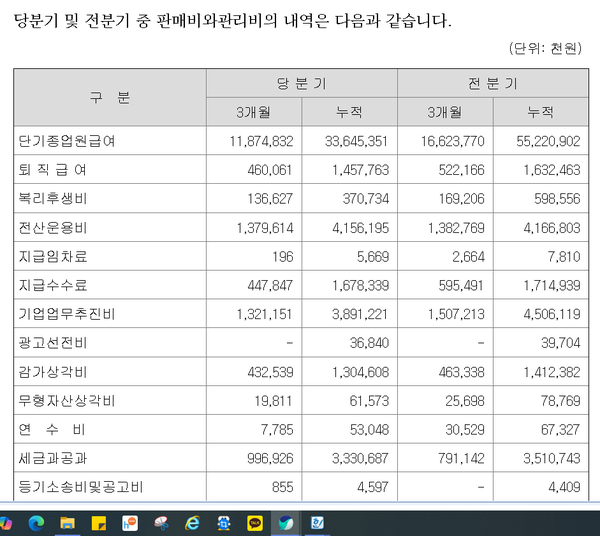Click the 구 분 header cell
The height and width of the screenshot is (536, 600).
tap(110, 98)
